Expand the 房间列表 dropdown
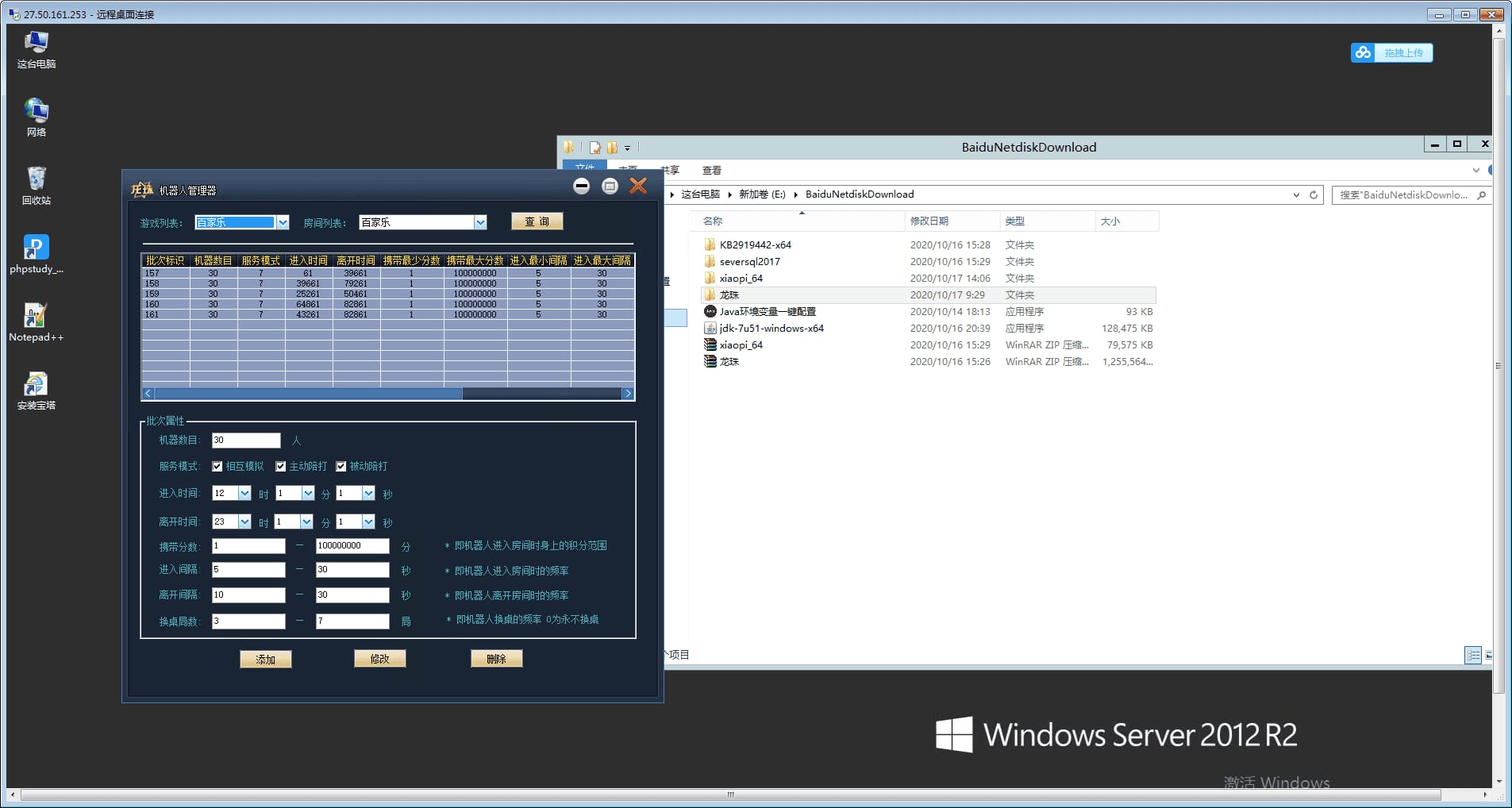The height and width of the screenshot is (808, 1512). (480, 223)
